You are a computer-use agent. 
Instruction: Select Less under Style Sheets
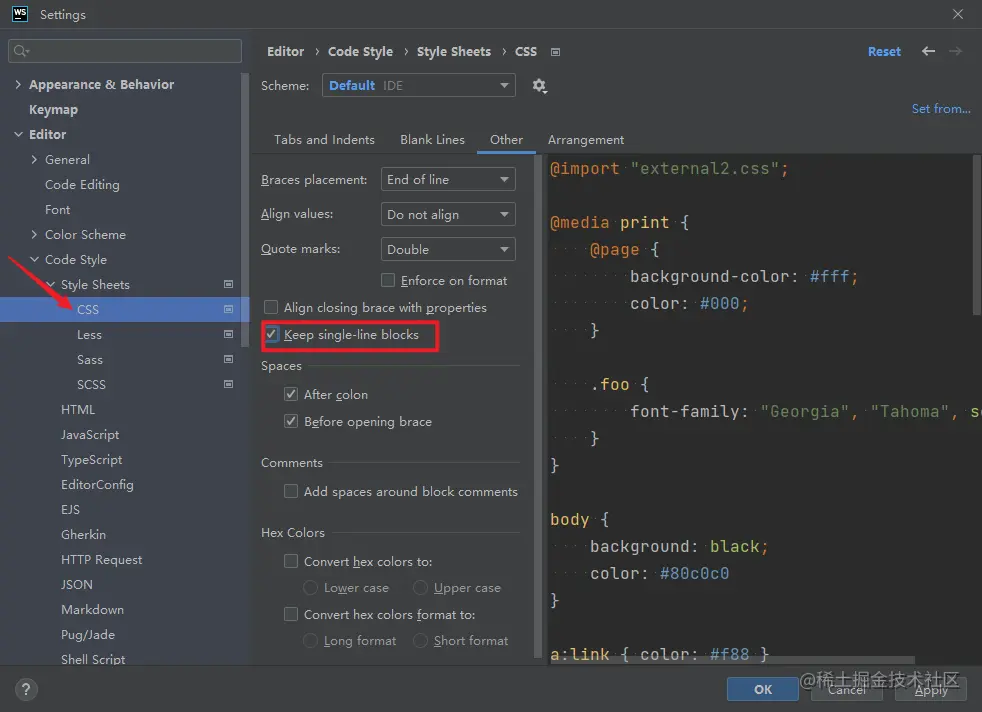click(x=89, y=334)
